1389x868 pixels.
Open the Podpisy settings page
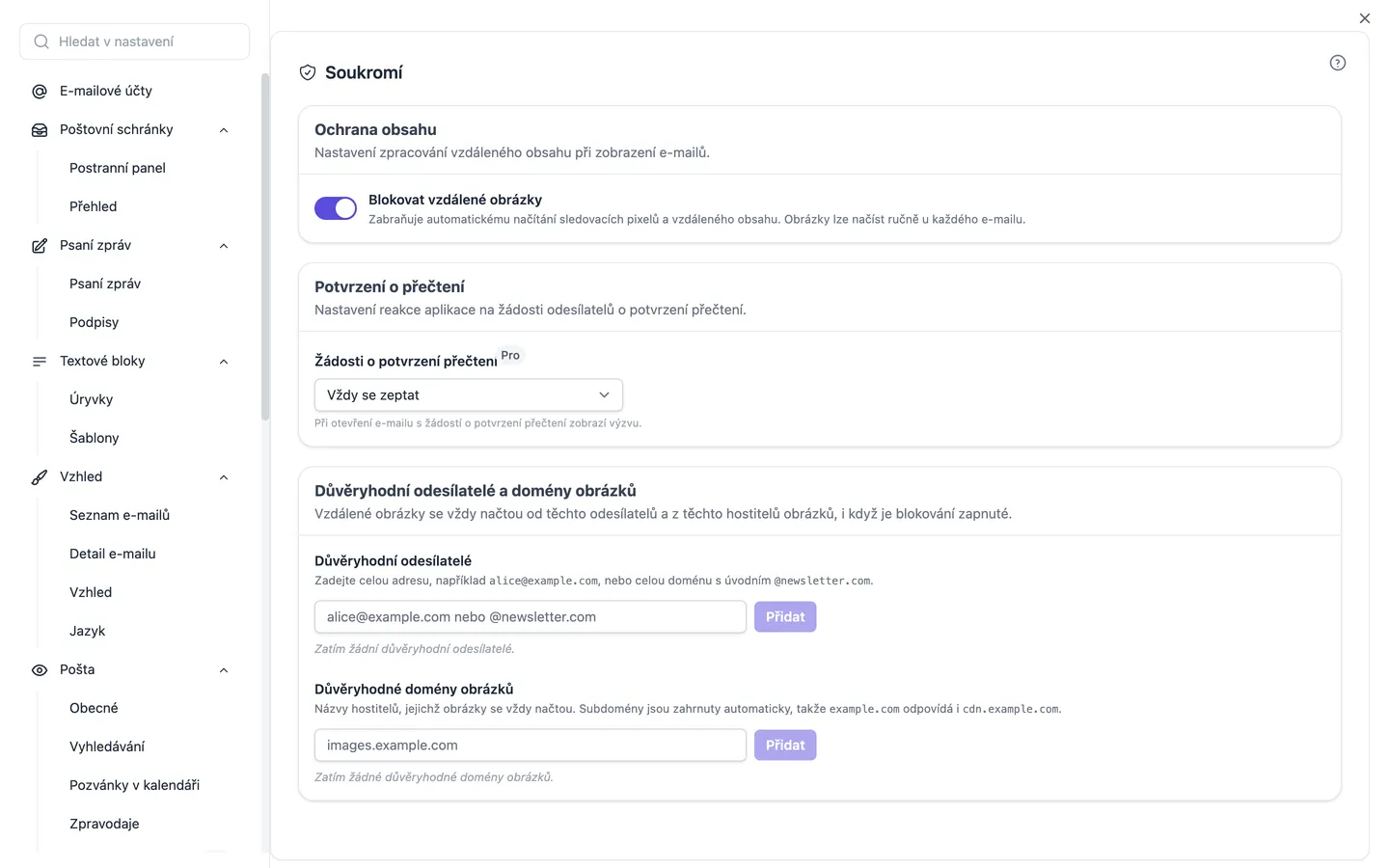point(94,322)
